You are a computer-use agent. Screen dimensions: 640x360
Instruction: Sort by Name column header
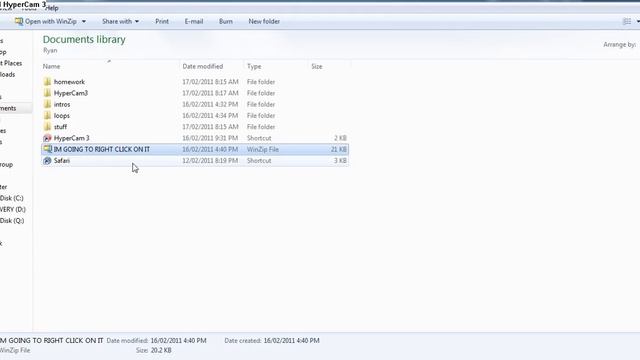pos(51,66)
